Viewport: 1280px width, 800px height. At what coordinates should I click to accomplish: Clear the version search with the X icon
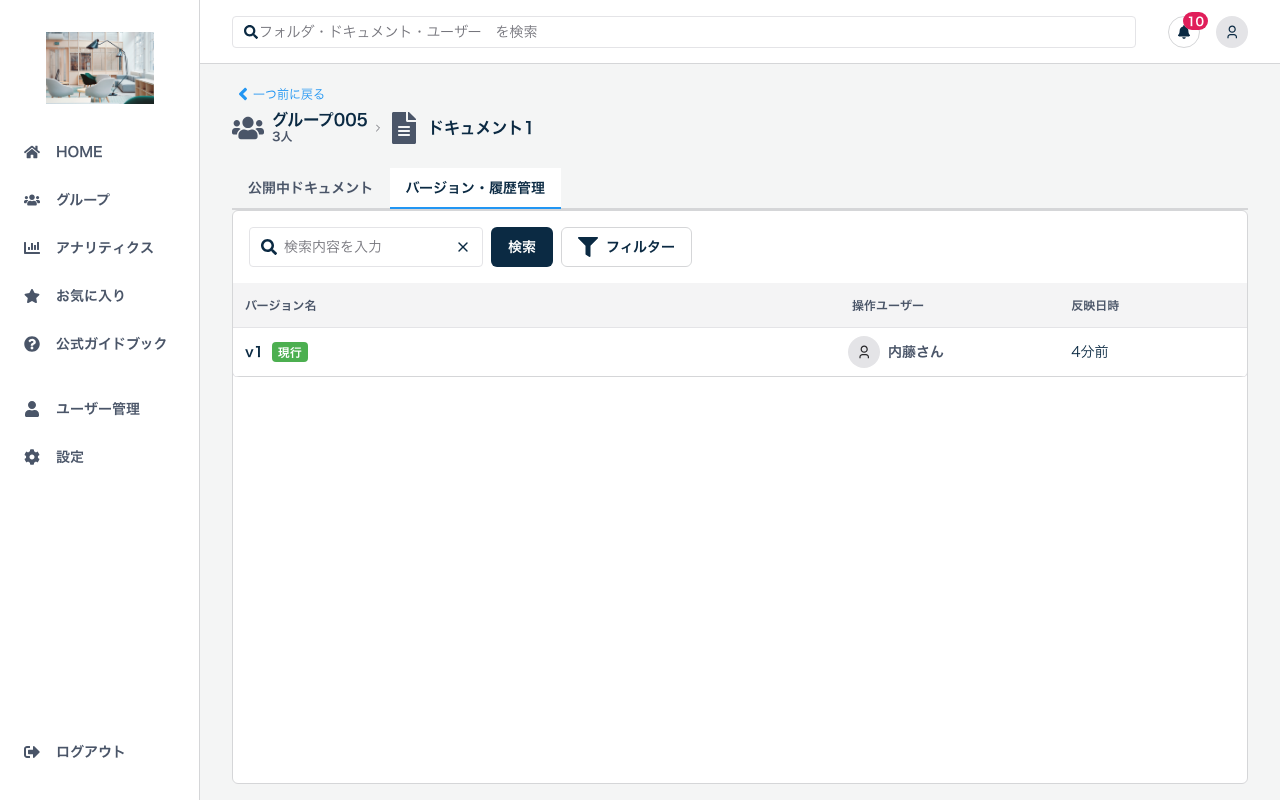click(463, 247)
